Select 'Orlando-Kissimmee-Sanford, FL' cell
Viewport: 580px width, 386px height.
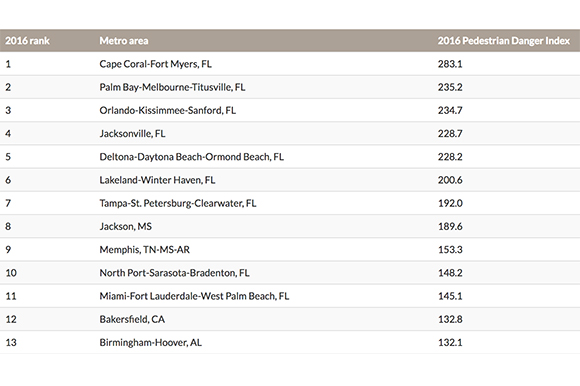[x=168, y=110]
